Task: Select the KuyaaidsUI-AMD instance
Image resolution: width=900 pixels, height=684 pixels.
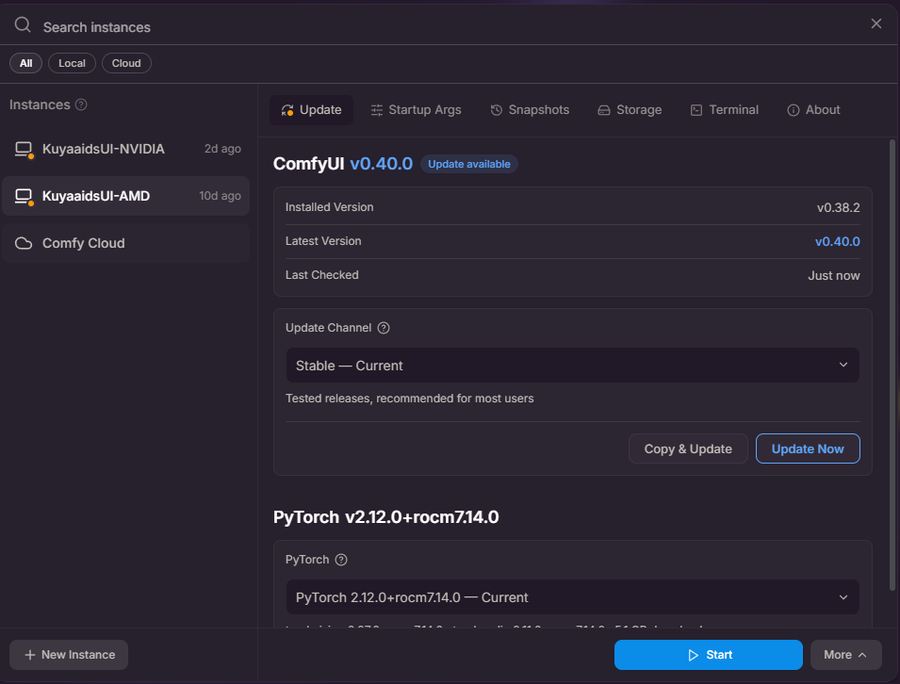Action: click(126, 196)
